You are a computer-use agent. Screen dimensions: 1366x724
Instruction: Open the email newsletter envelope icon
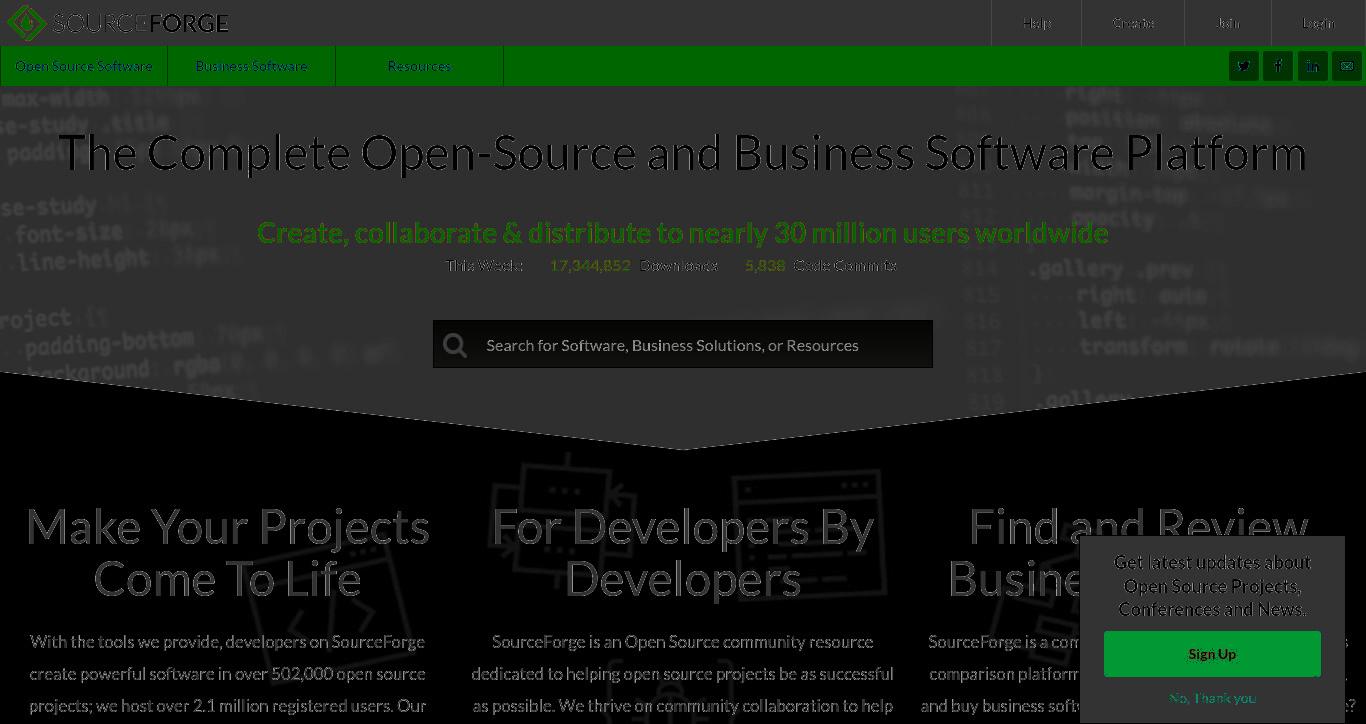pos(1346,66)
